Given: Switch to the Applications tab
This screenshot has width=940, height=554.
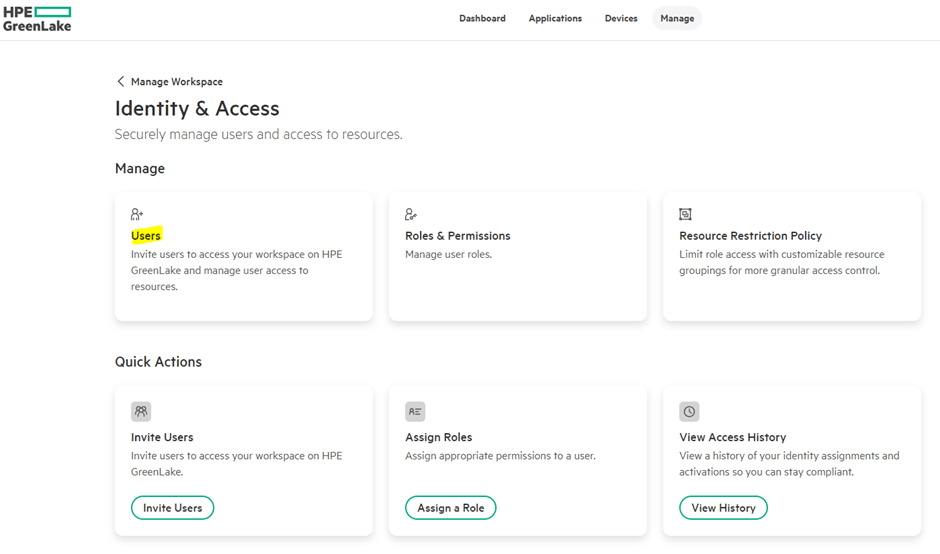Looking at the screenshot, I should [x=555, y=18].
